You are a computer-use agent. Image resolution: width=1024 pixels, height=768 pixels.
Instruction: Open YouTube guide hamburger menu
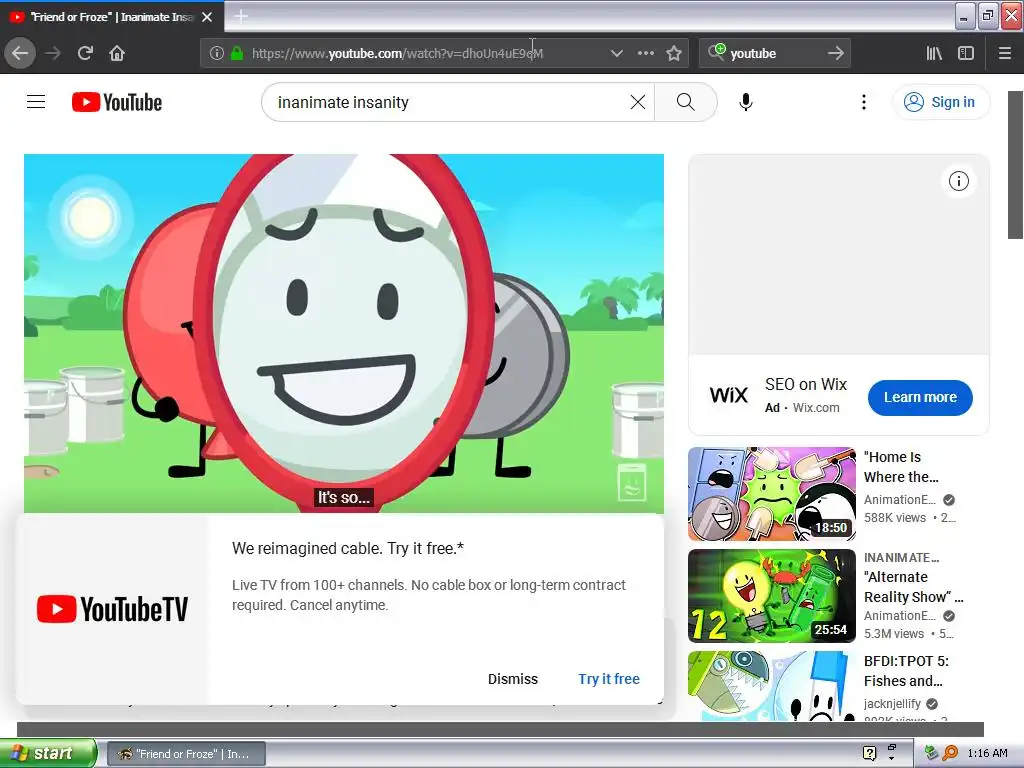36,102
